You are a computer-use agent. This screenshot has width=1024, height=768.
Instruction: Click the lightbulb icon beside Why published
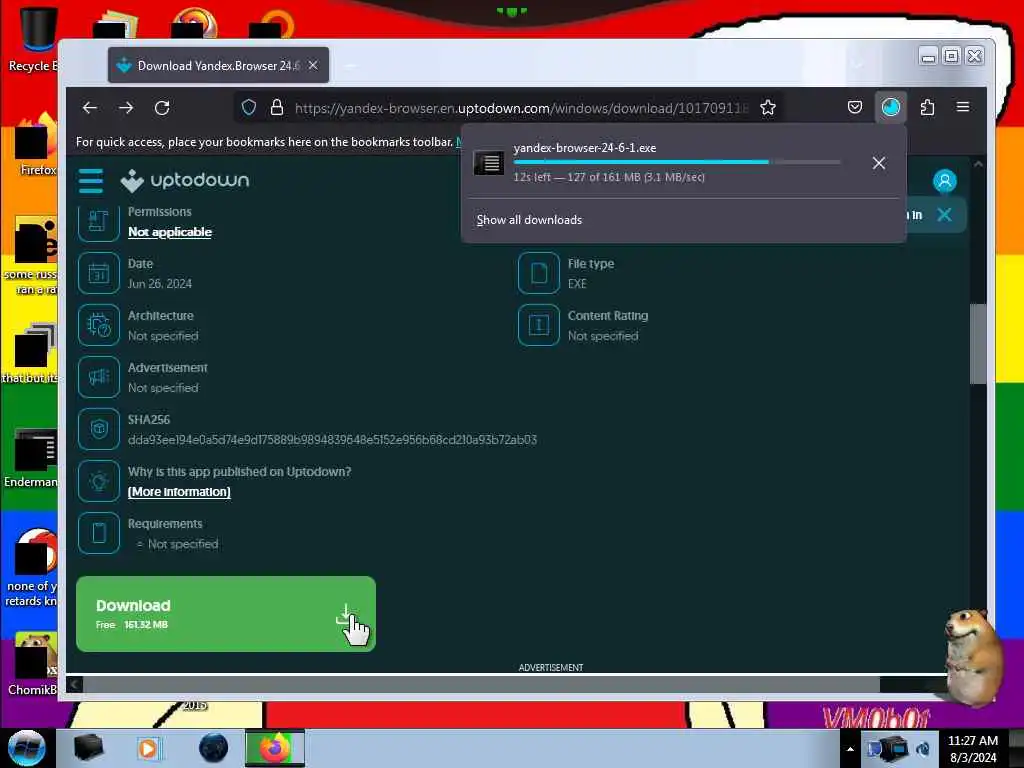[99, 481]
